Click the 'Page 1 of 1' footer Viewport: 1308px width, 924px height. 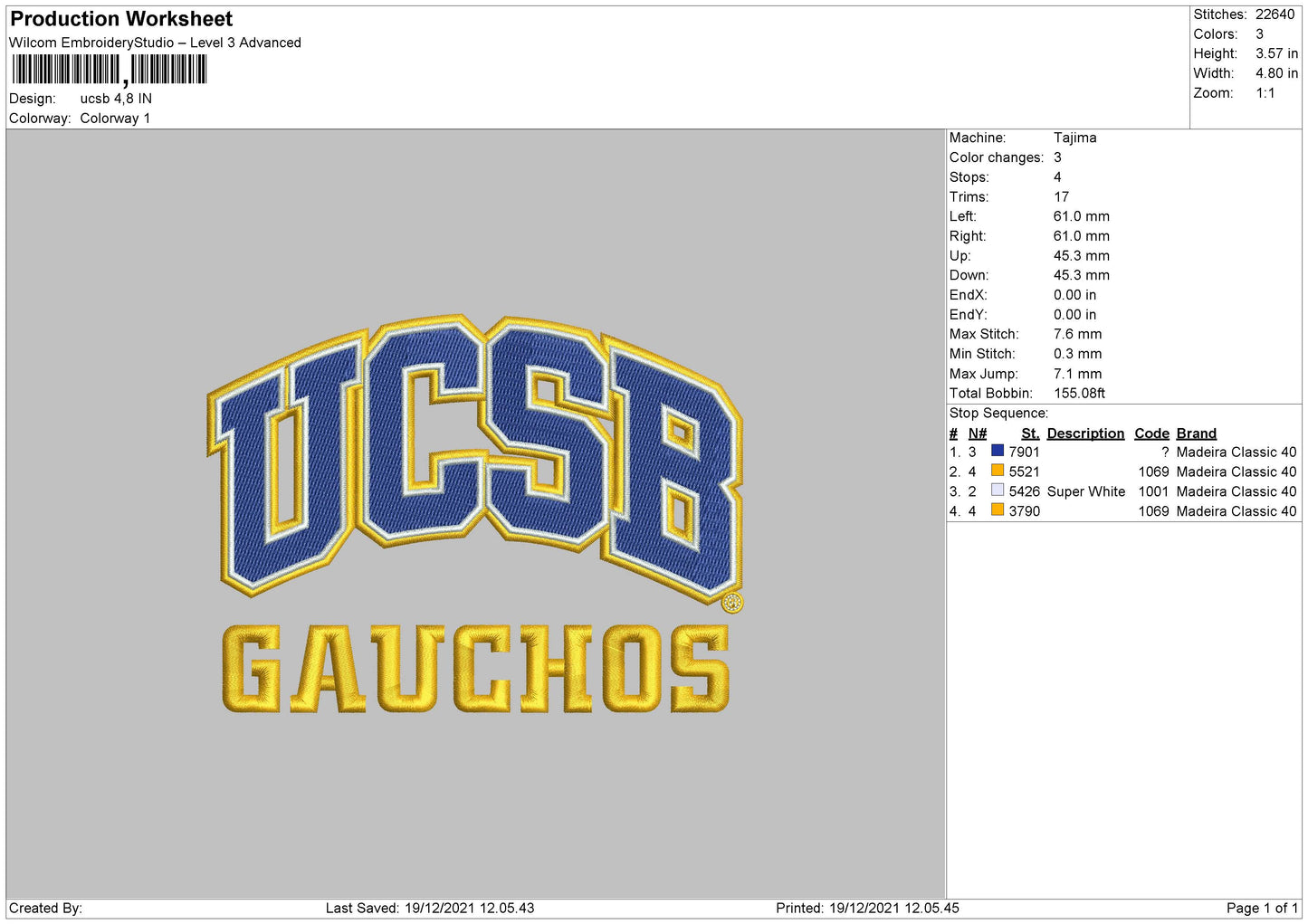click(x=1262, y=908)
